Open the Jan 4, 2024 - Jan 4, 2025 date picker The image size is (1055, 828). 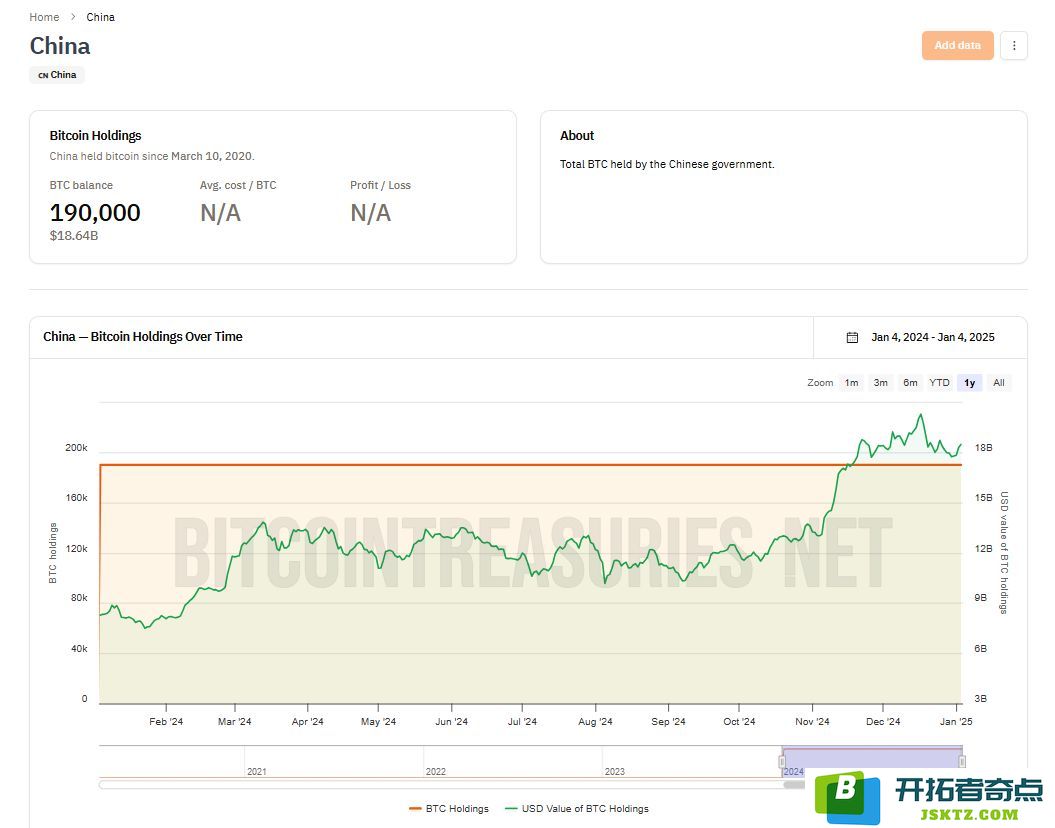[x=920, y=337]
